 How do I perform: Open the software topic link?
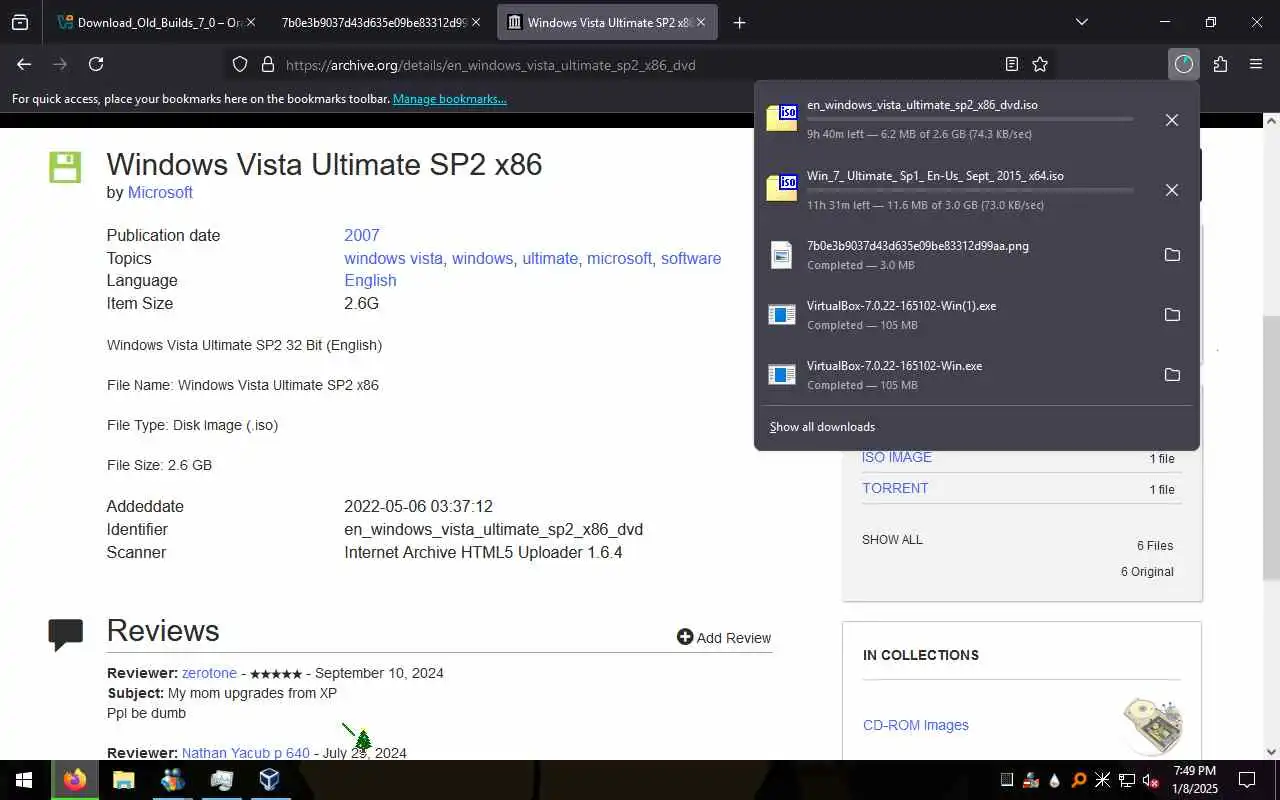click(x=691, y=258)
